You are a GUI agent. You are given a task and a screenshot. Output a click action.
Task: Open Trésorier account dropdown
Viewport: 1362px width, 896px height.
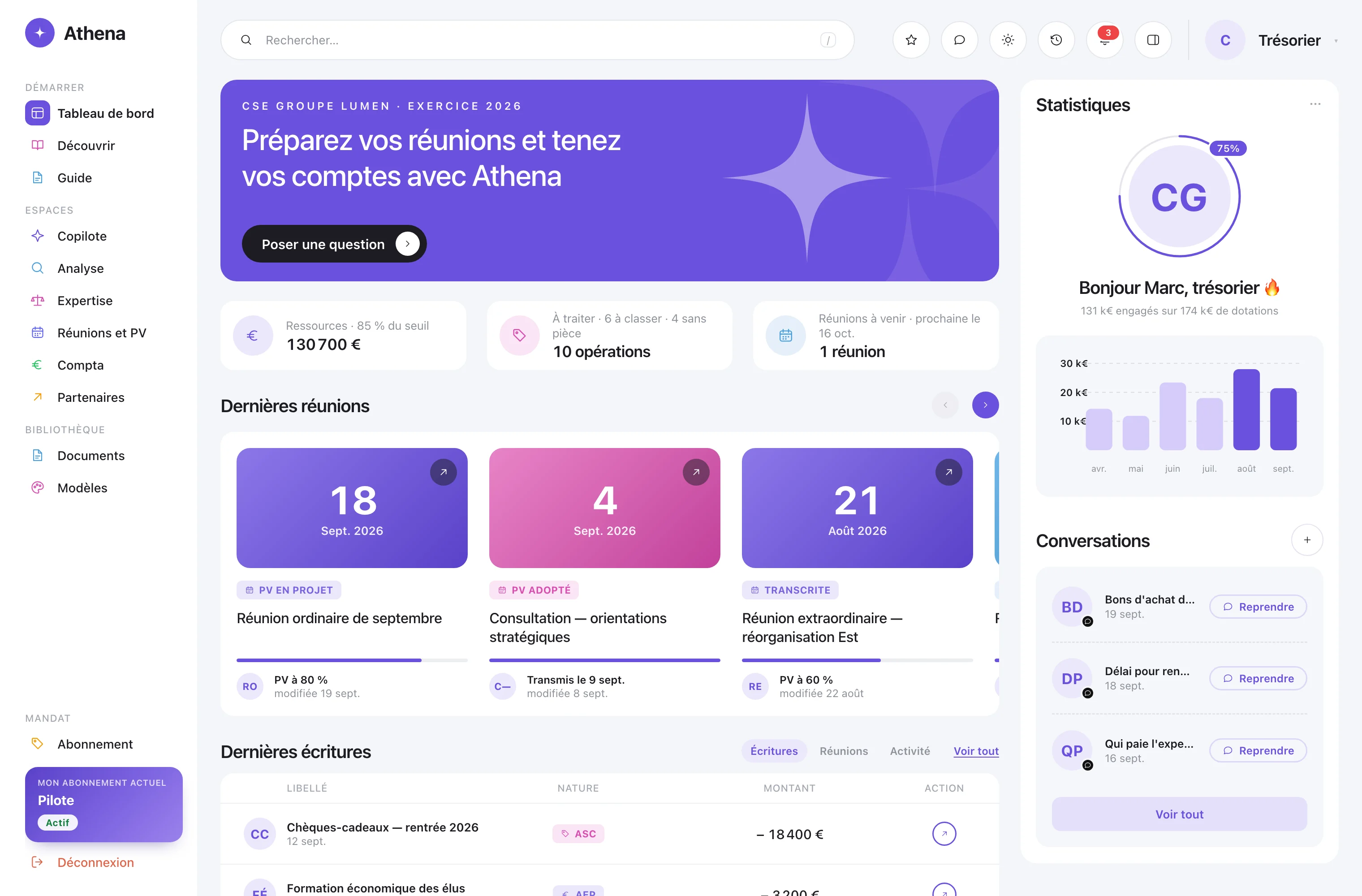tap(1272, 40)
